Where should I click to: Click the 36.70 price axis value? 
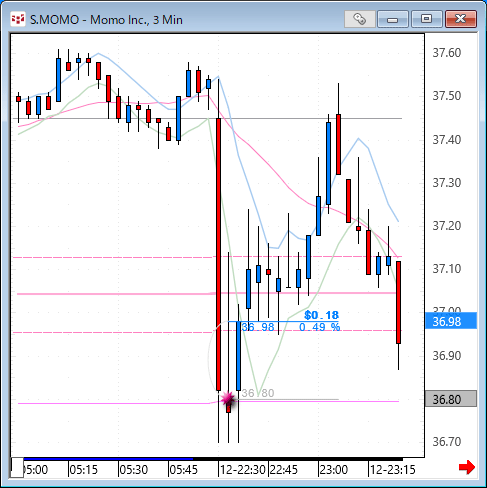coord(447,442)
